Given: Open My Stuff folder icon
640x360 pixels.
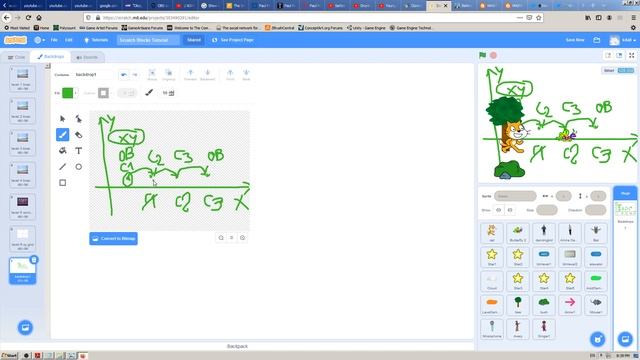Looking at the screenshot, I should click(x=597, y=40).
